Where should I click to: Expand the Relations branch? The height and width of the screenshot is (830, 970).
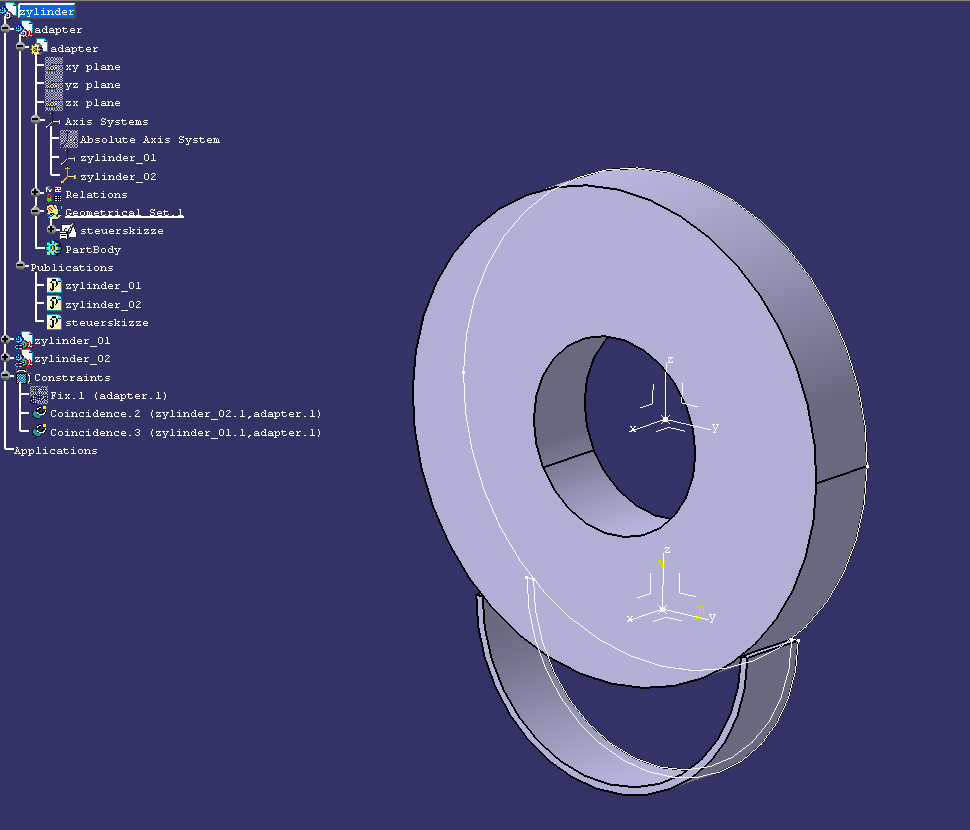click(36, 192)
